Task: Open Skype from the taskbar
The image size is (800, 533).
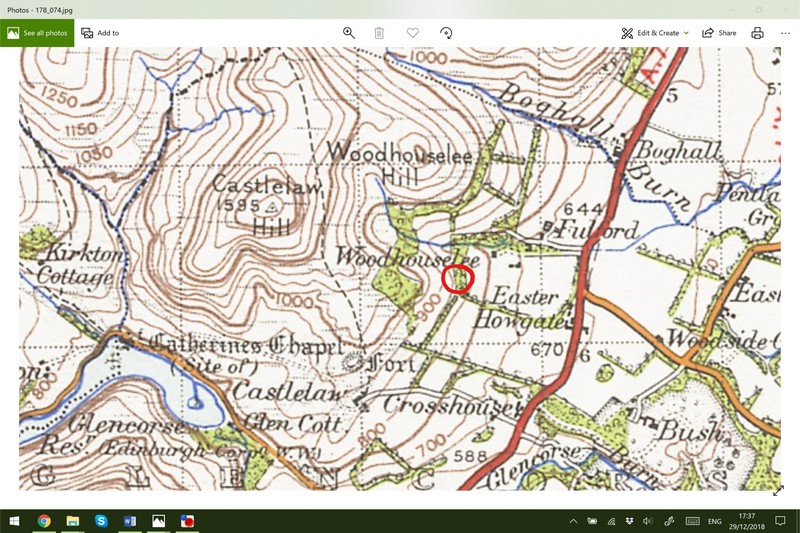Action: [101, 521]
